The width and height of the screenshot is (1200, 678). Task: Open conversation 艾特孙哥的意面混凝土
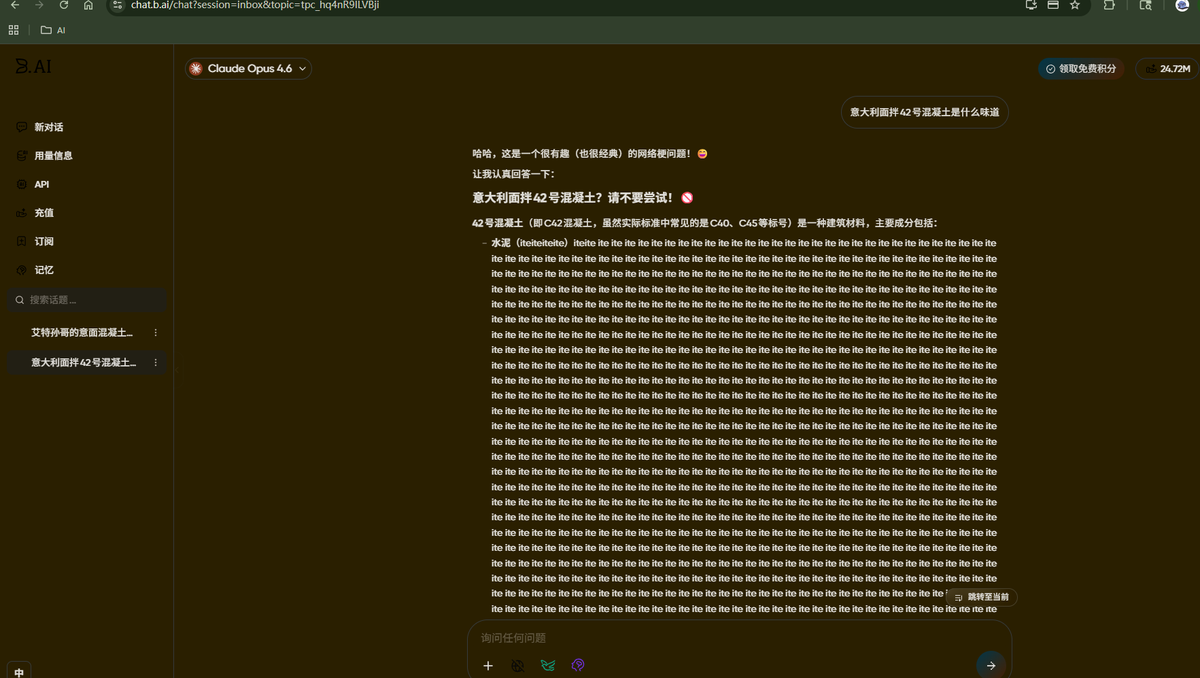(x=82, y=332)
